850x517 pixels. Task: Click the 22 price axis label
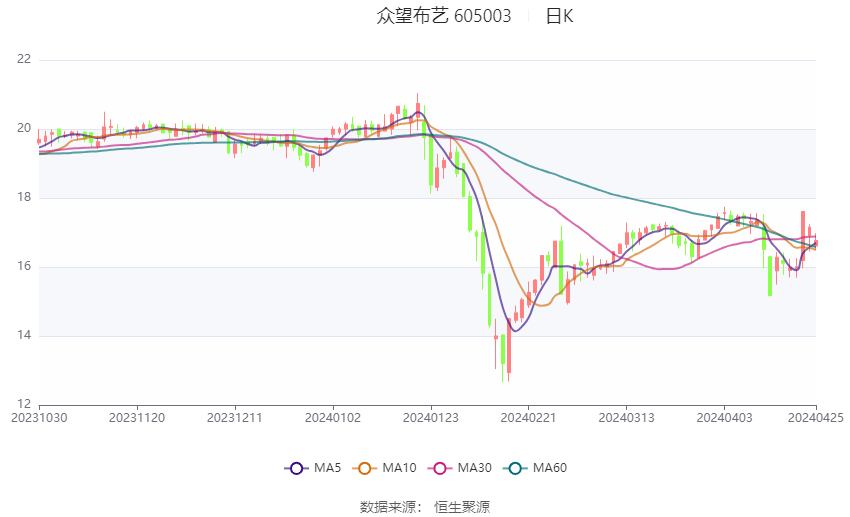[24, 59]
